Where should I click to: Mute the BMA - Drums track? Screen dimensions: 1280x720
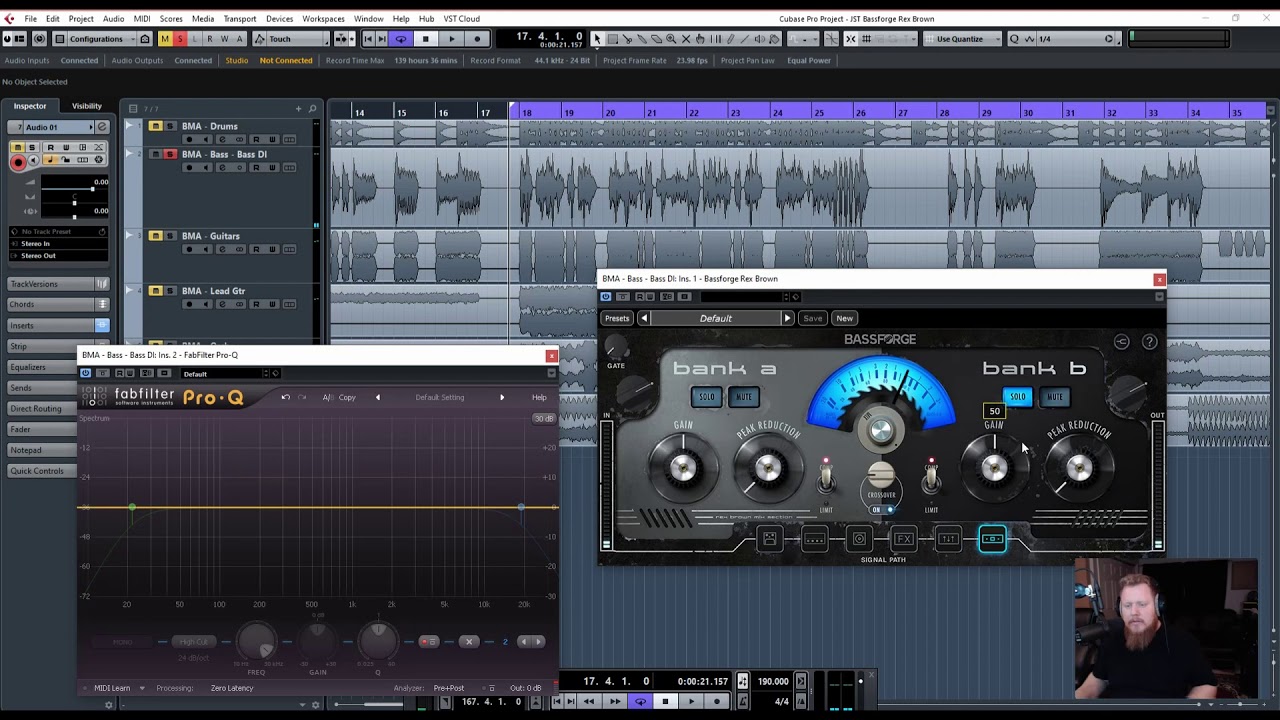pos(155,126)
